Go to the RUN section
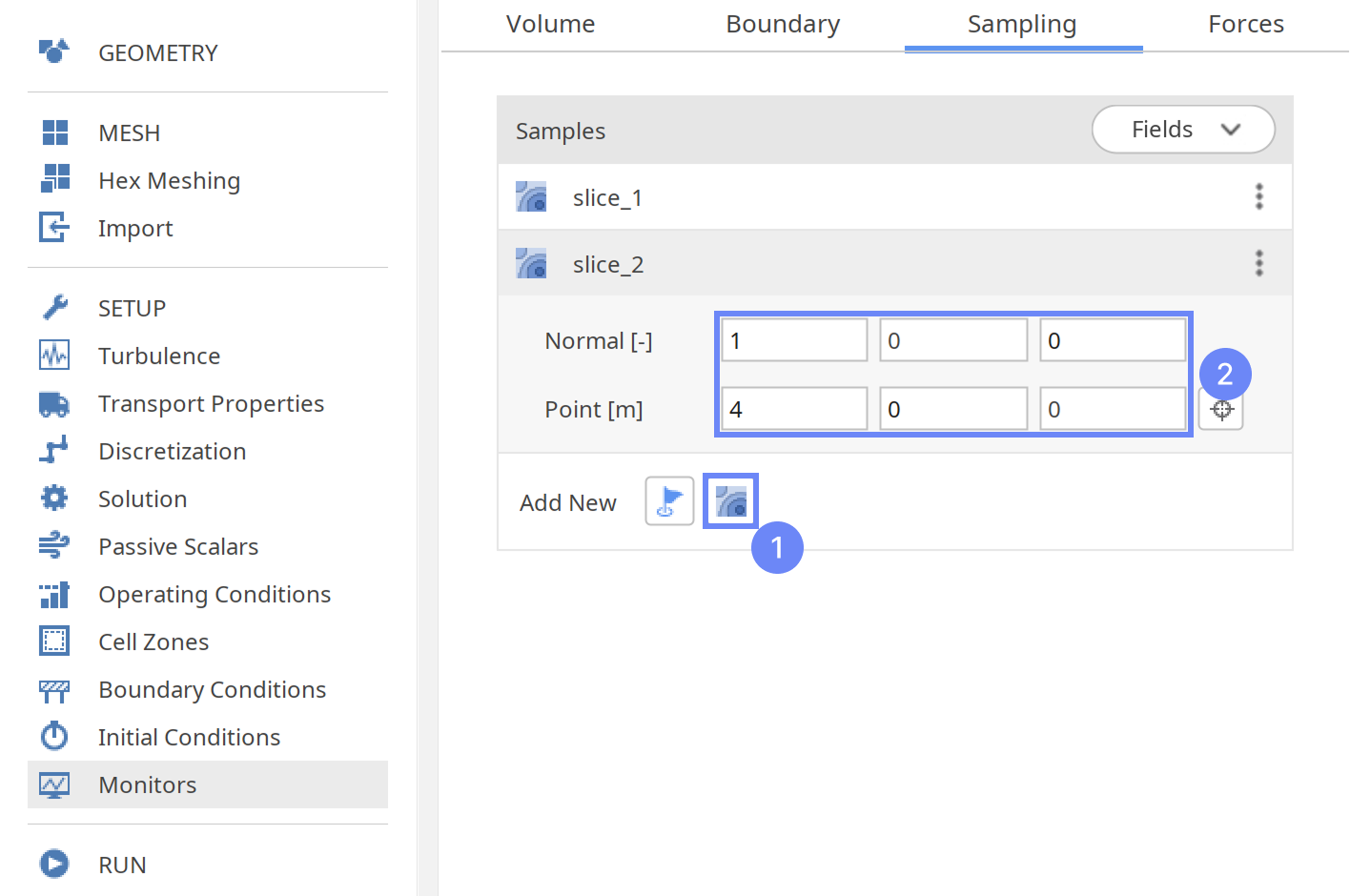 pyautogui.click(x=122, y=865)
